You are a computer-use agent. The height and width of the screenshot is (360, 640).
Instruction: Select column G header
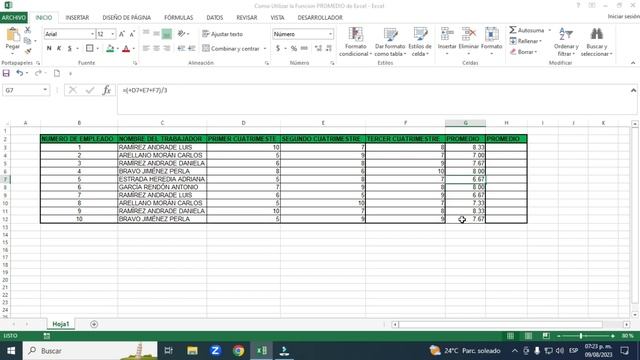[465, 123]
